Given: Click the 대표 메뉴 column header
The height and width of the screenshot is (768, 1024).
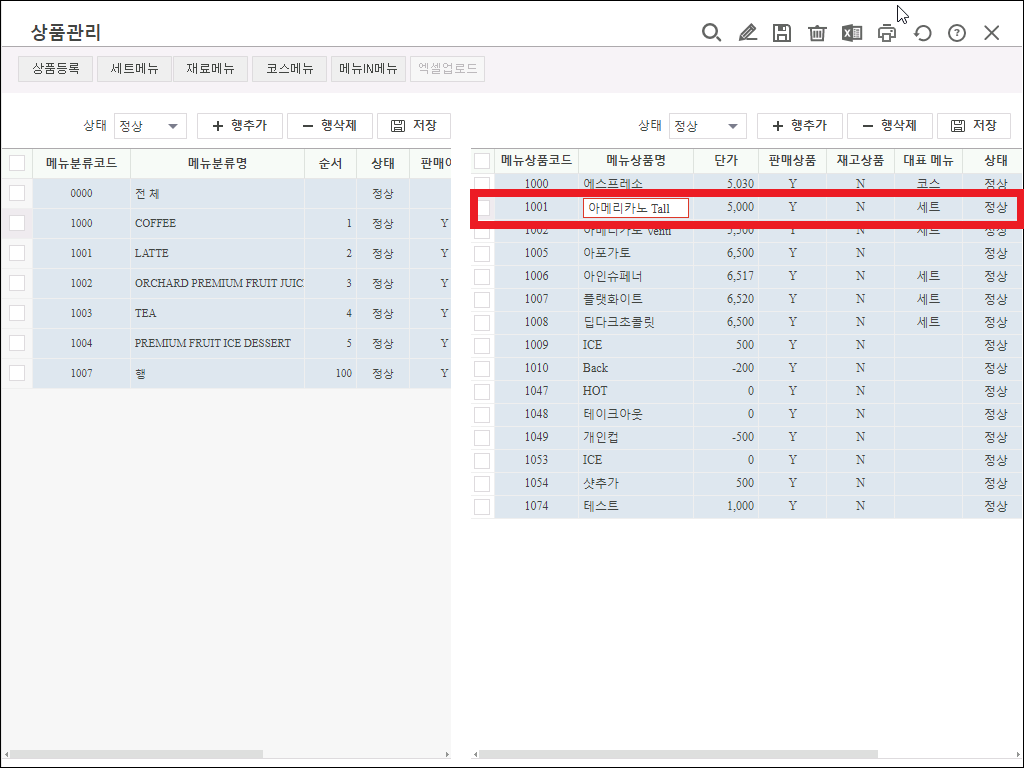Looking at the screenshot, I should pos(928,161).
